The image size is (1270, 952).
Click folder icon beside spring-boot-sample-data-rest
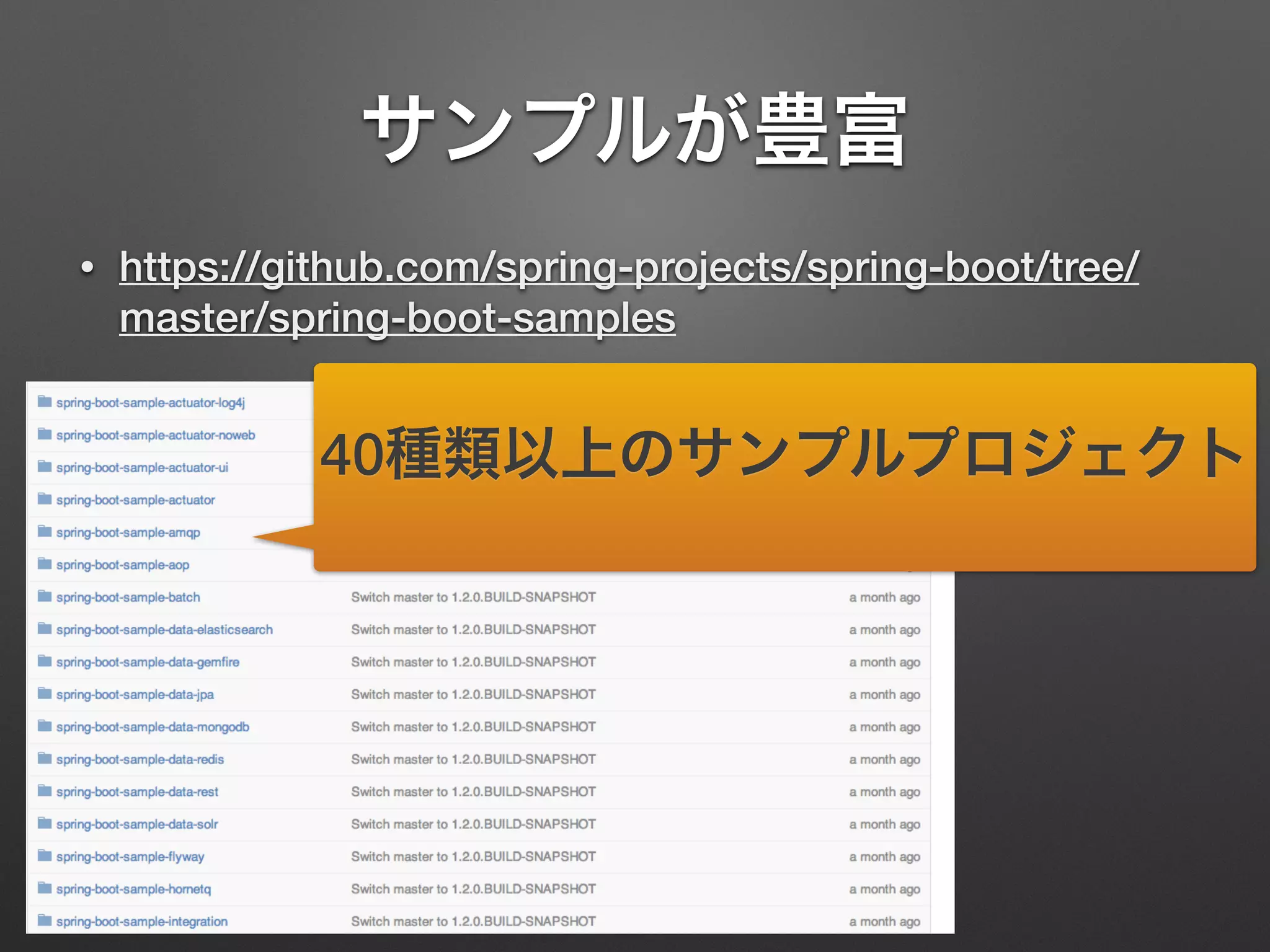pos(45,790)
